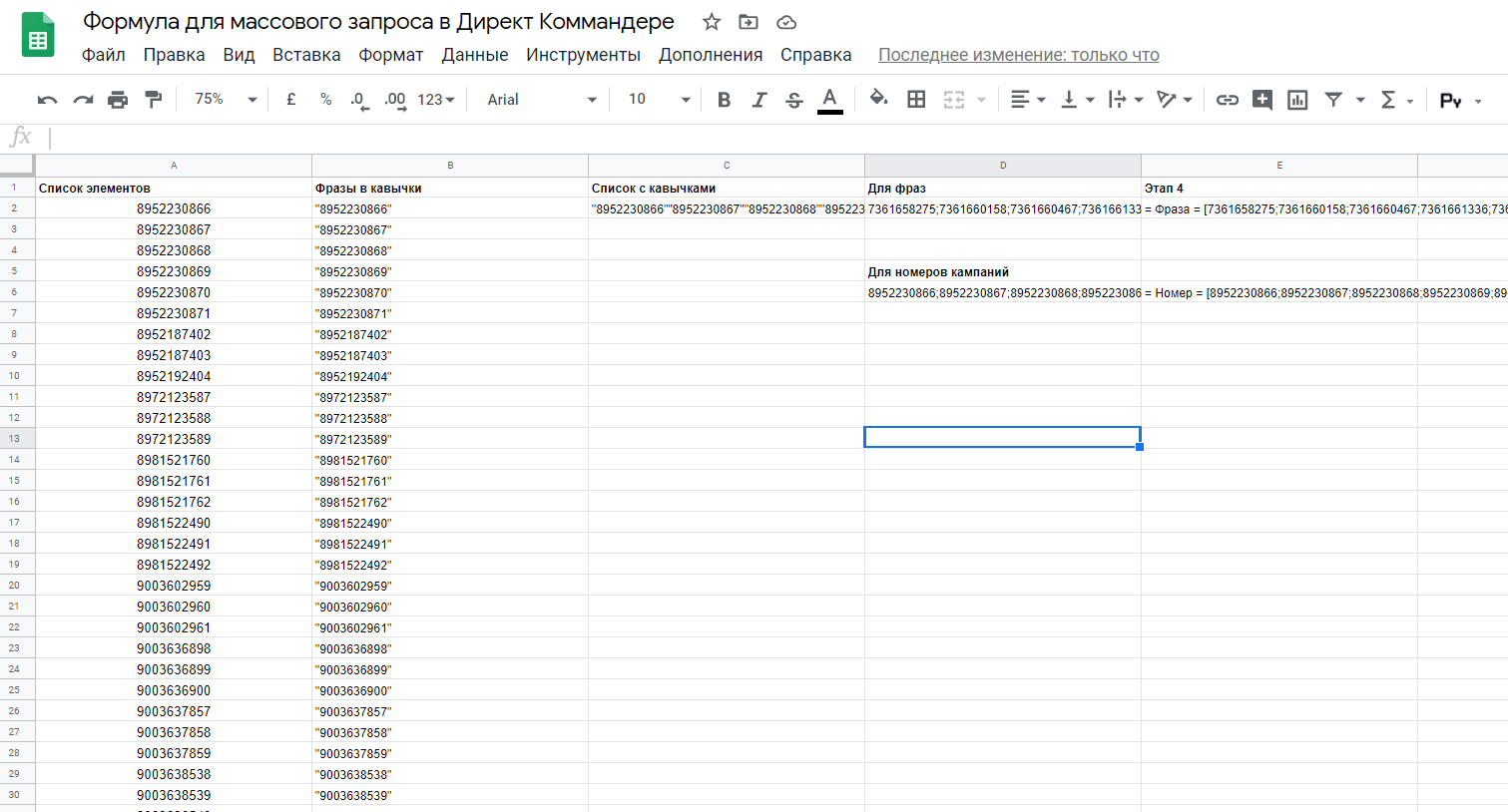Select the column B header
Screen dimensions: 1508x812
(450, 166)
